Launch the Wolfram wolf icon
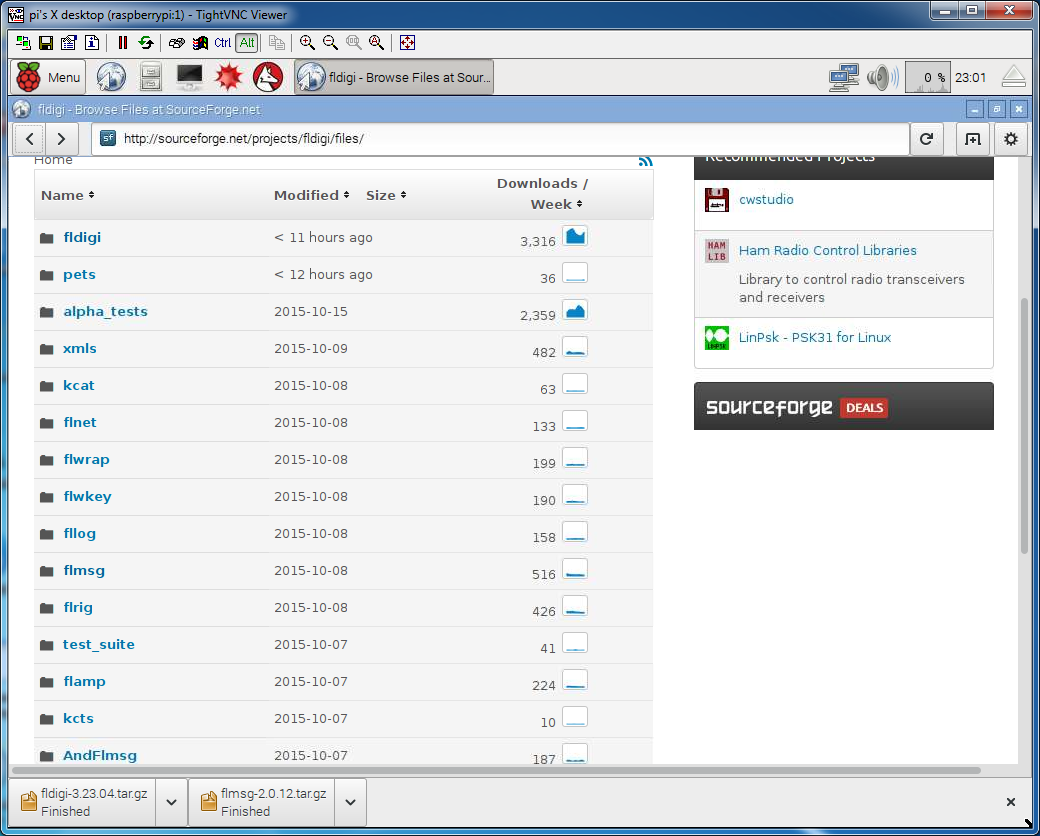 pyautogui.click(x=268, y=78)
